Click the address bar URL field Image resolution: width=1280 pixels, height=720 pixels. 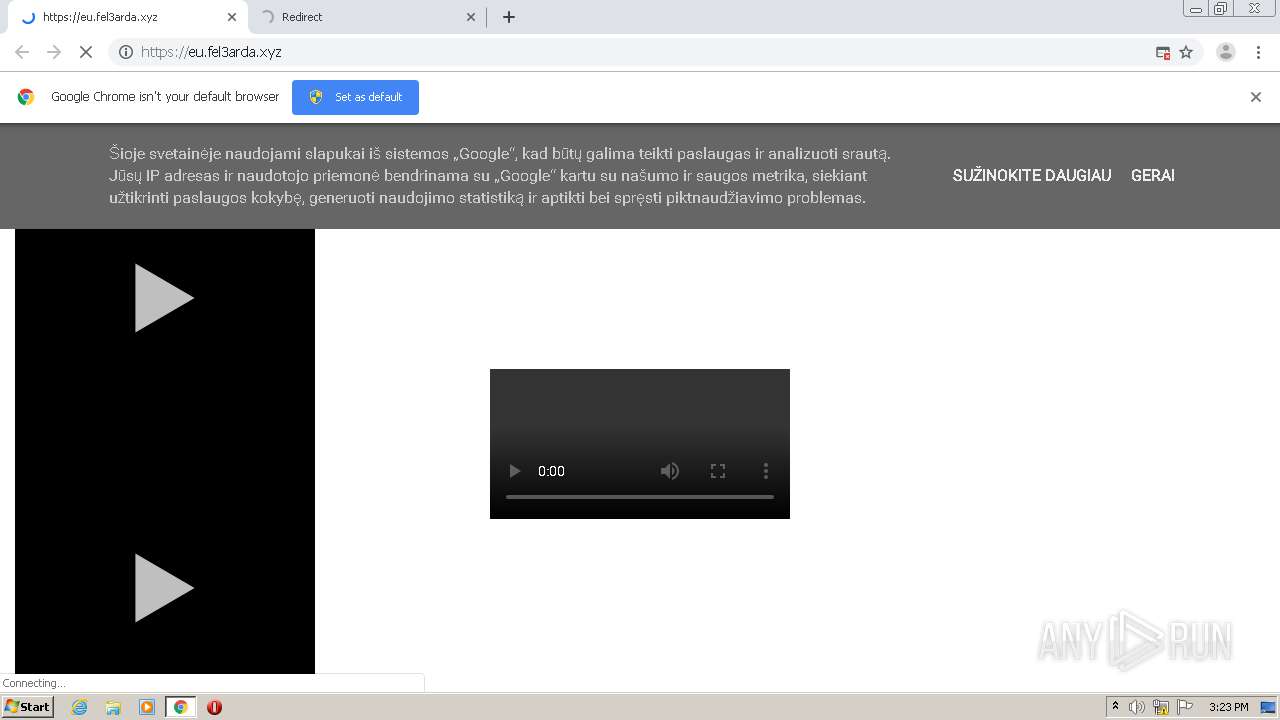[640, 52]
